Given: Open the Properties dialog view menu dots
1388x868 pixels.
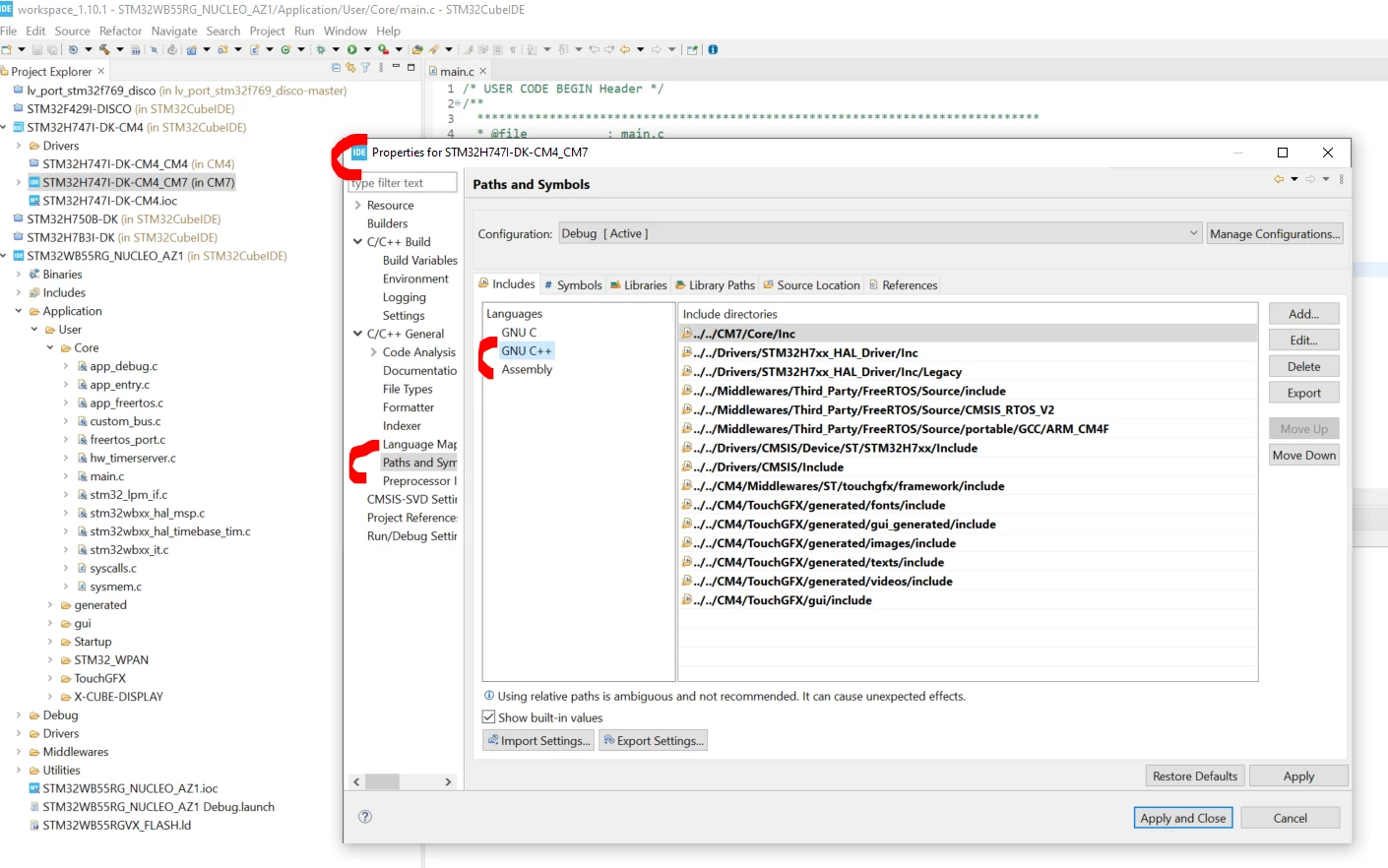Looking at the screenshot, I should pos(1342,179).
